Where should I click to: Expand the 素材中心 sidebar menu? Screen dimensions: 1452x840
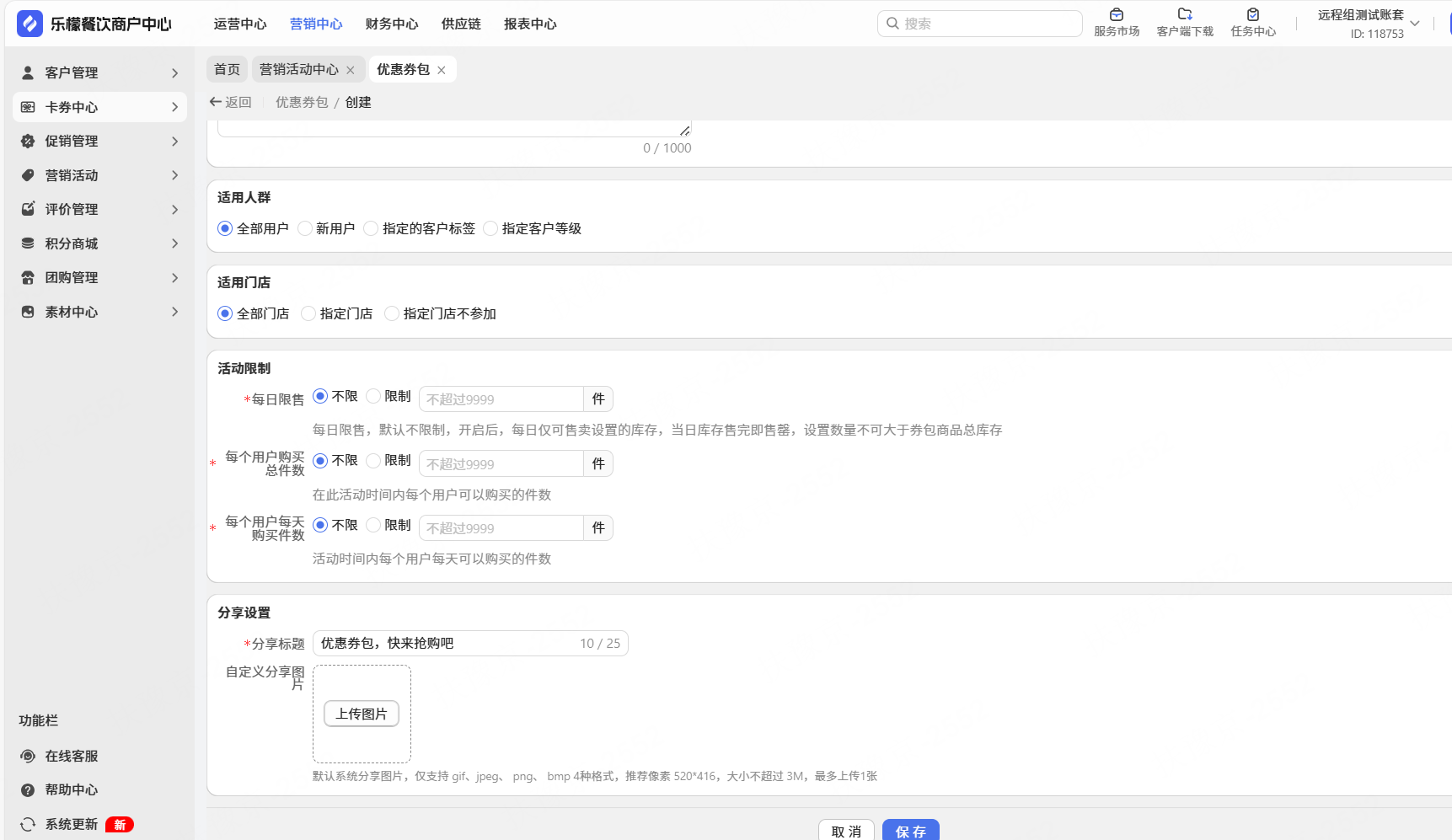[174, 312]
